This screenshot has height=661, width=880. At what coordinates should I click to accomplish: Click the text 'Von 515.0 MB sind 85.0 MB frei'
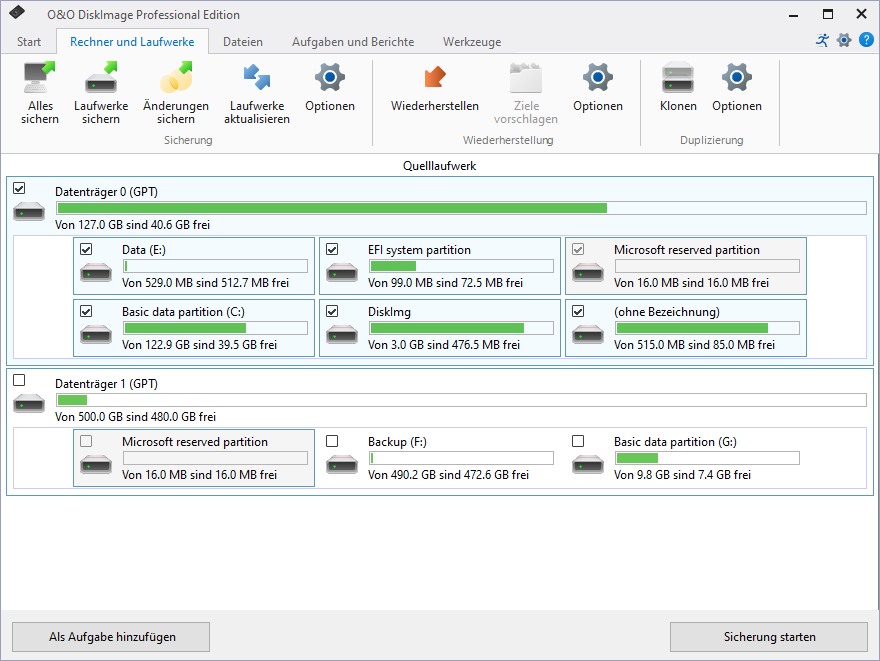[x=694, y=345]
